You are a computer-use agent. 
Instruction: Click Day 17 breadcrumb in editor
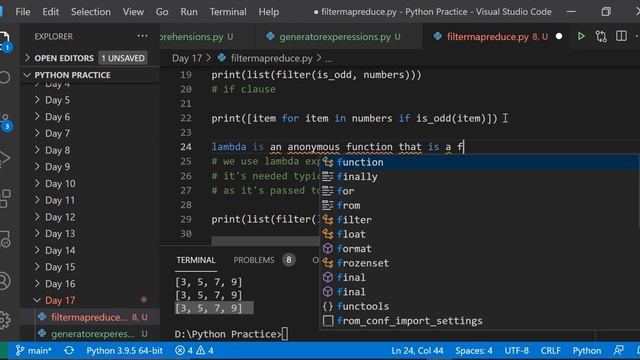coord(187,58)
